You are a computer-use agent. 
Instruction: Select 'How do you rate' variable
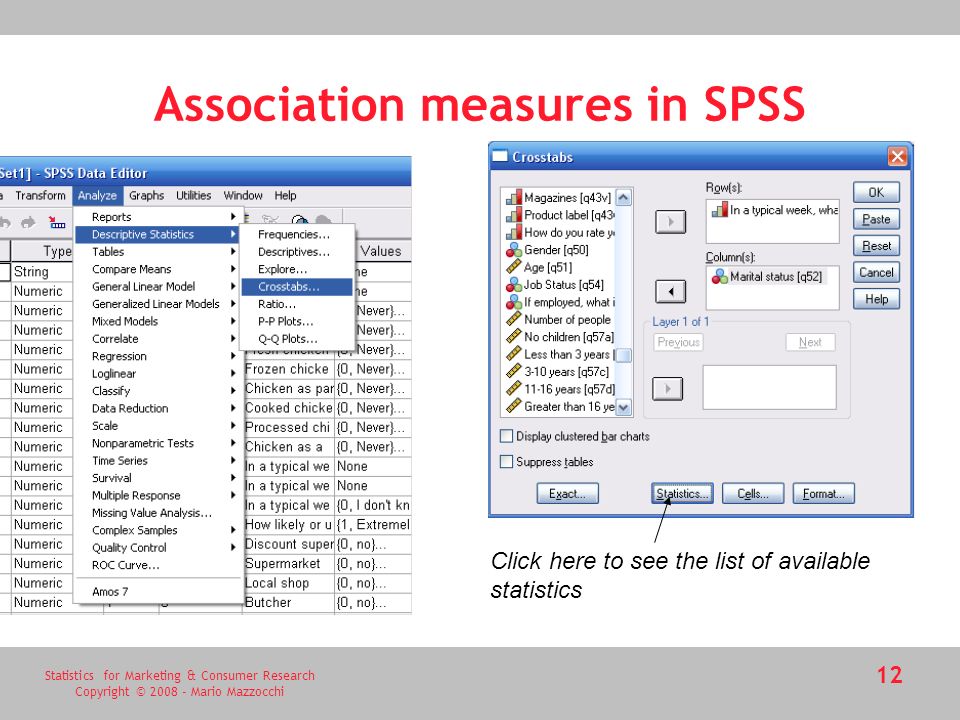point(559,232)
